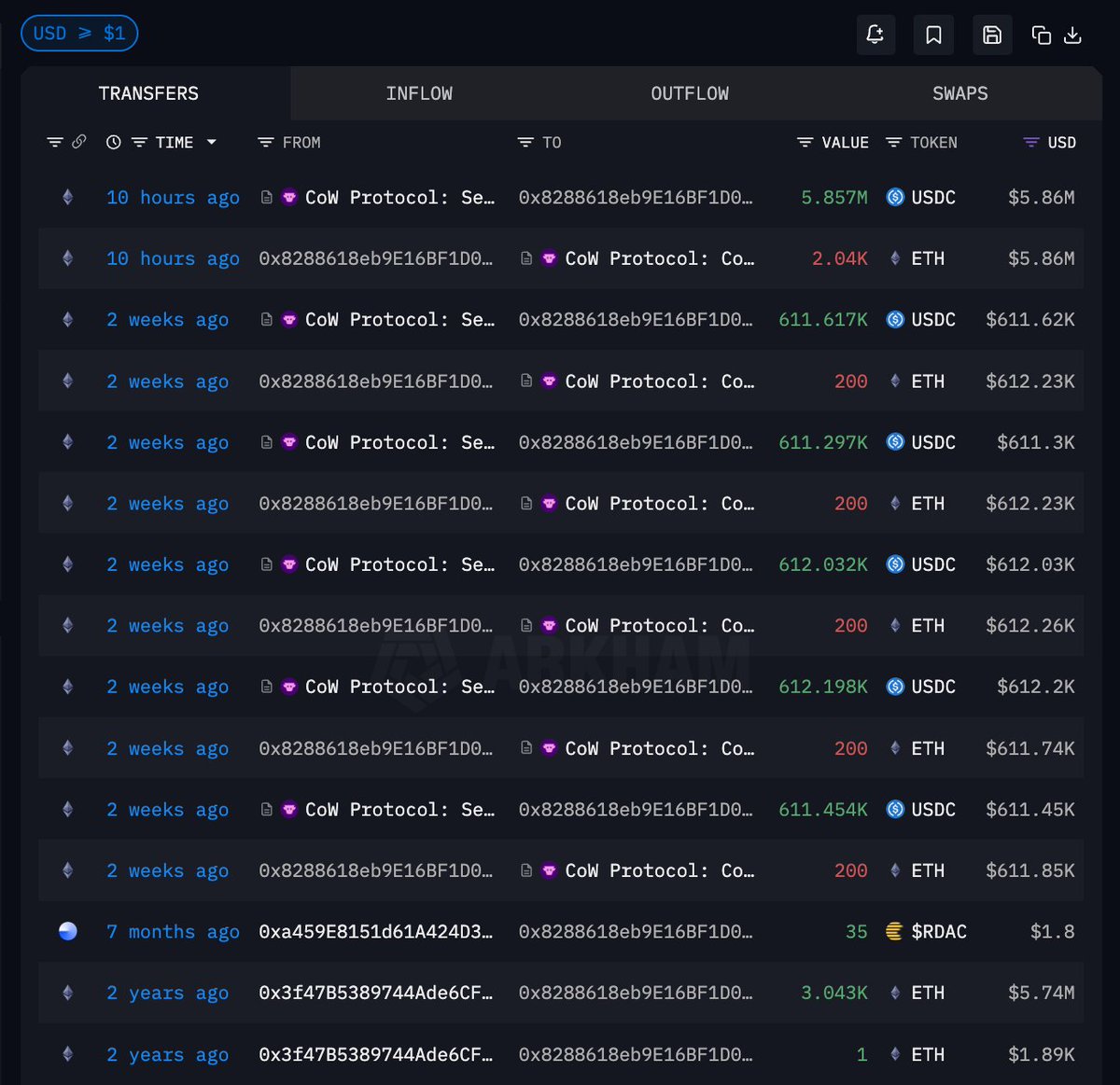Open the USD column filter
1120x1085 pixels.
tap(1031, 143)
